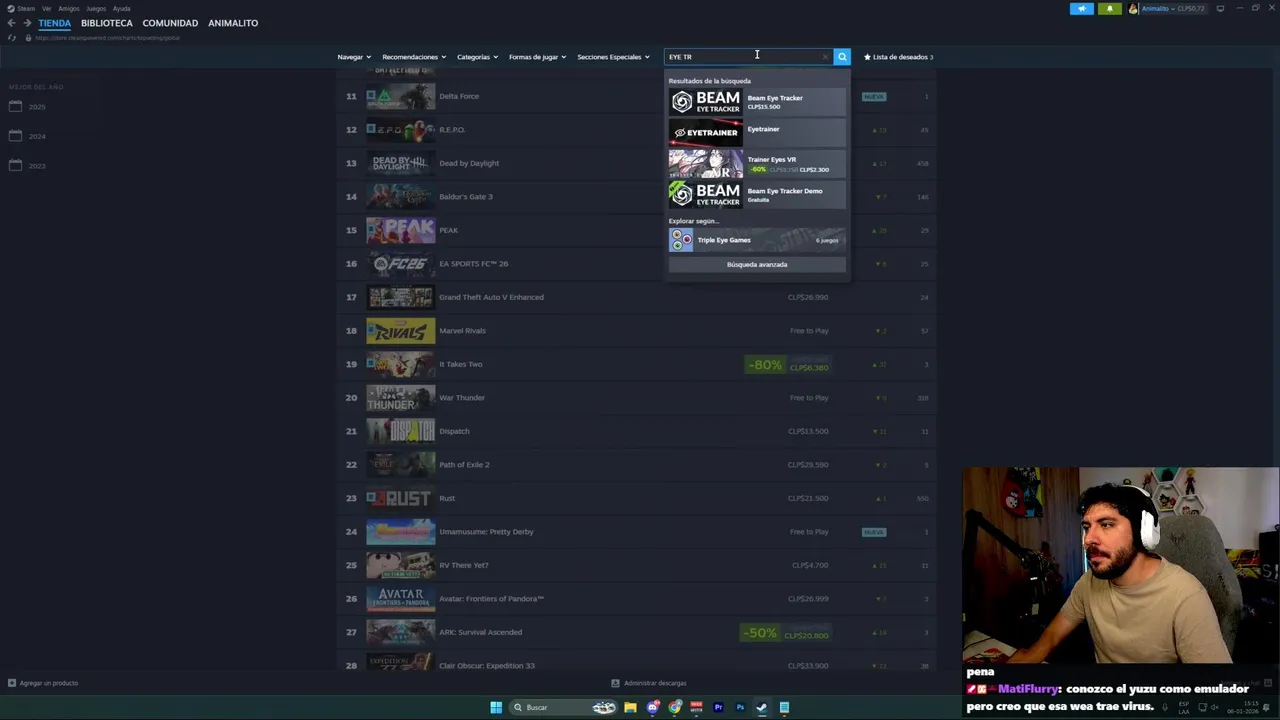Open the Ver menu
Viewport: 1280px width, 720px height.
click(x=46, y=8)
